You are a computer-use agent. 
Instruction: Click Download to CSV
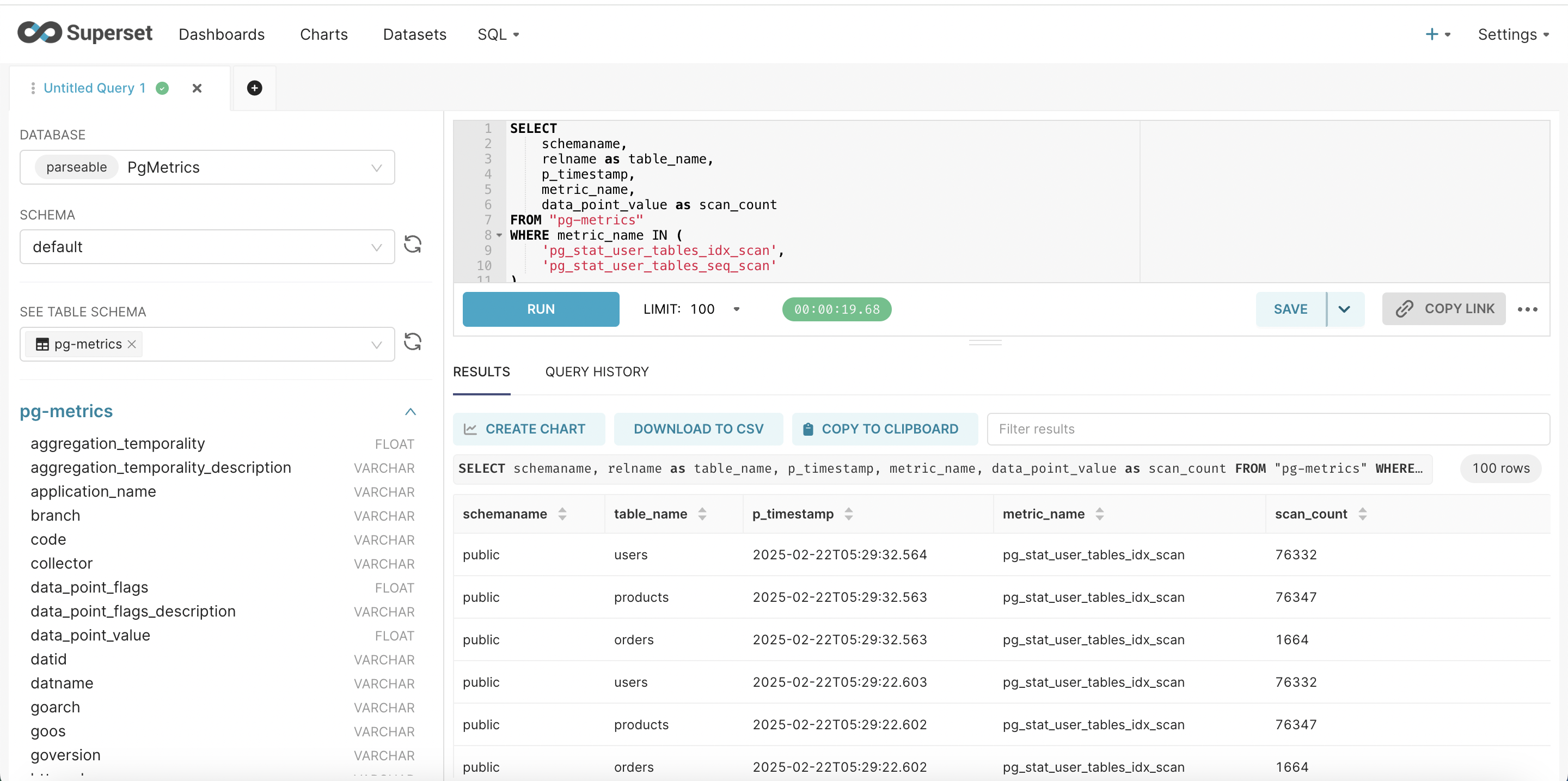698,429
